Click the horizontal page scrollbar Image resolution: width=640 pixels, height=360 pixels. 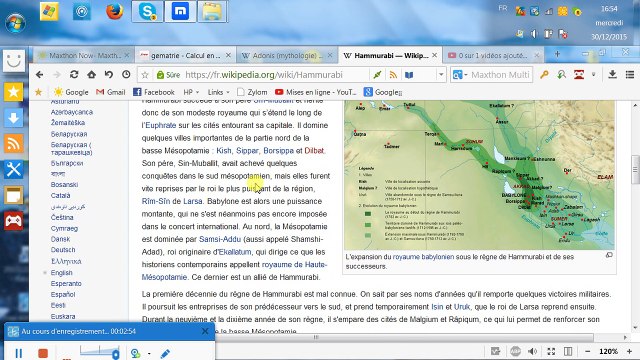(316, 338)
